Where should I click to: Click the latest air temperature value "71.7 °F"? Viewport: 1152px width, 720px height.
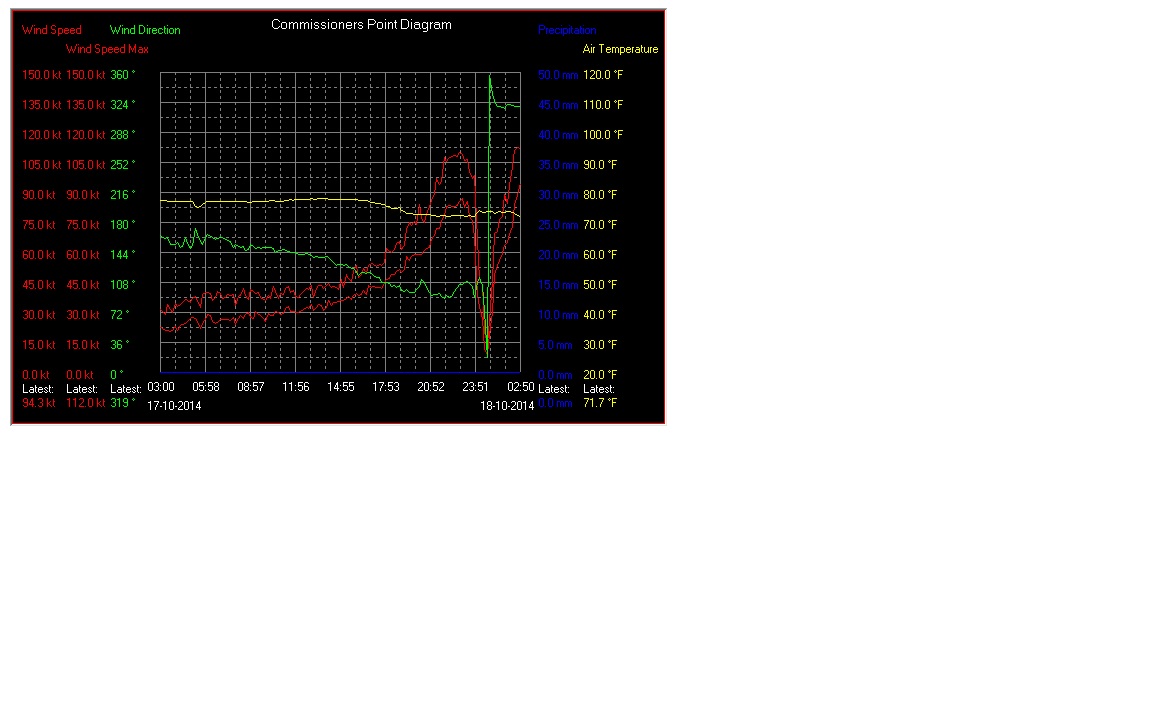pos(600,403)
